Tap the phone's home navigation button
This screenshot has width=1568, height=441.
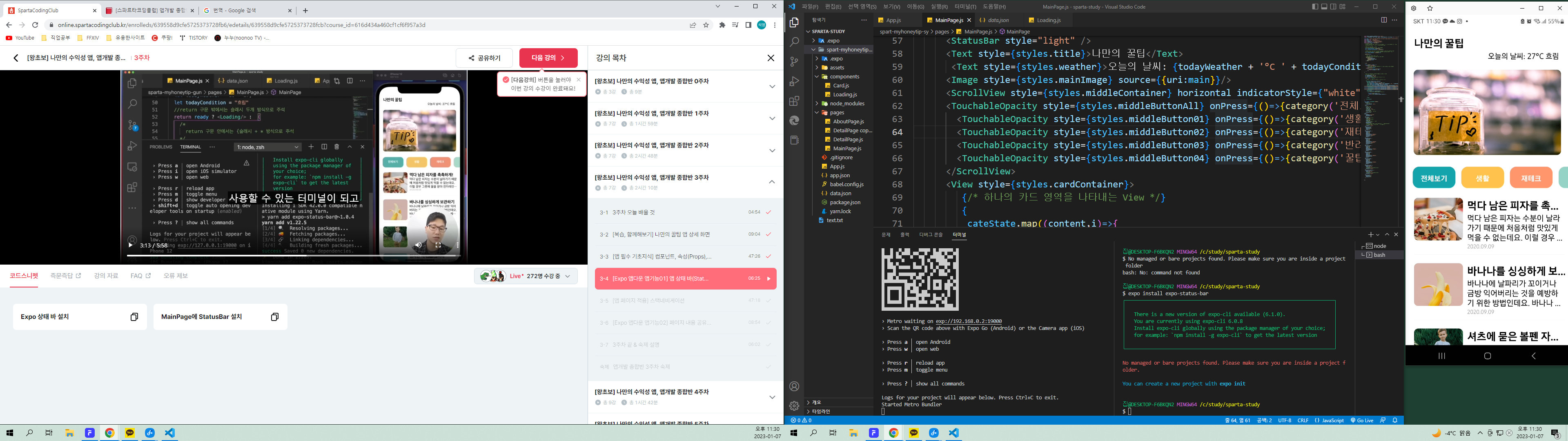[1487, 356]
